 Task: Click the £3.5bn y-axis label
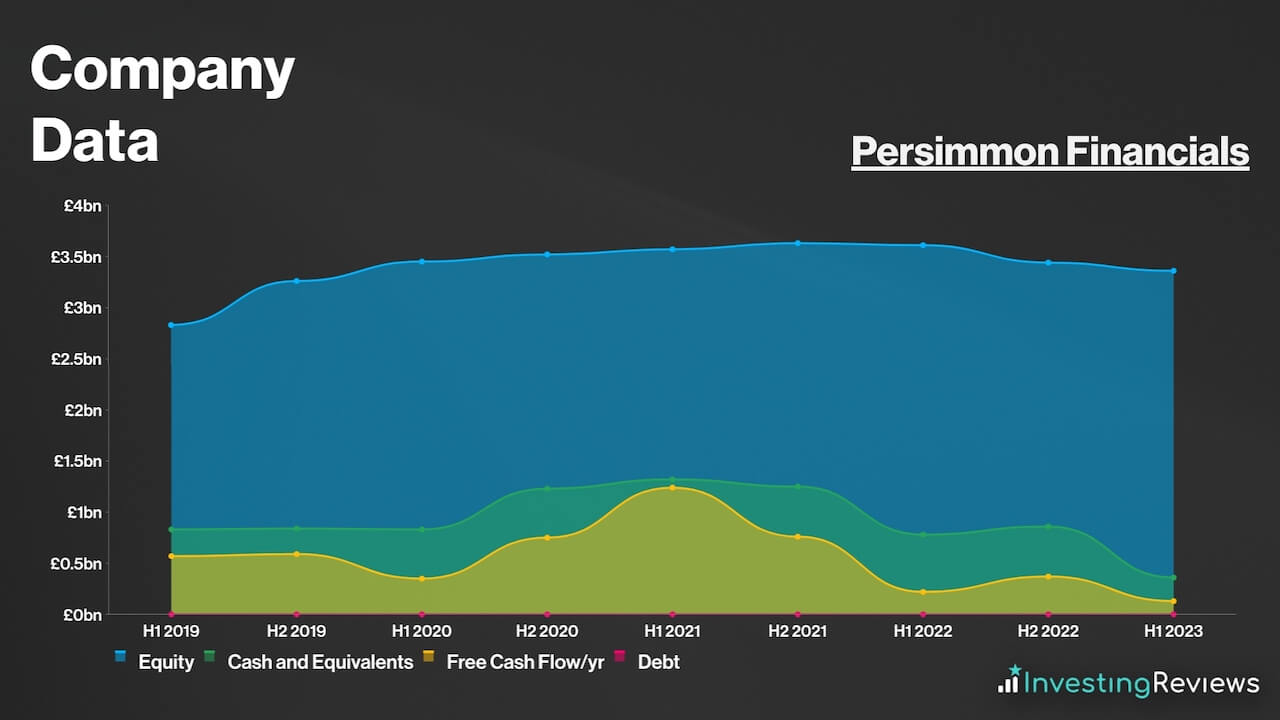[77, 257]
